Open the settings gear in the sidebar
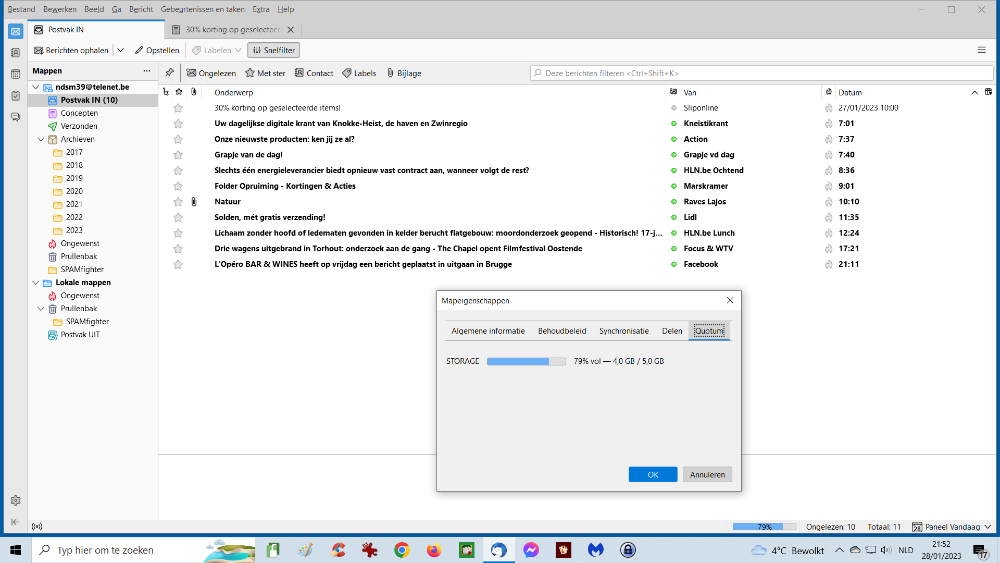 click(x=15, y=500)
